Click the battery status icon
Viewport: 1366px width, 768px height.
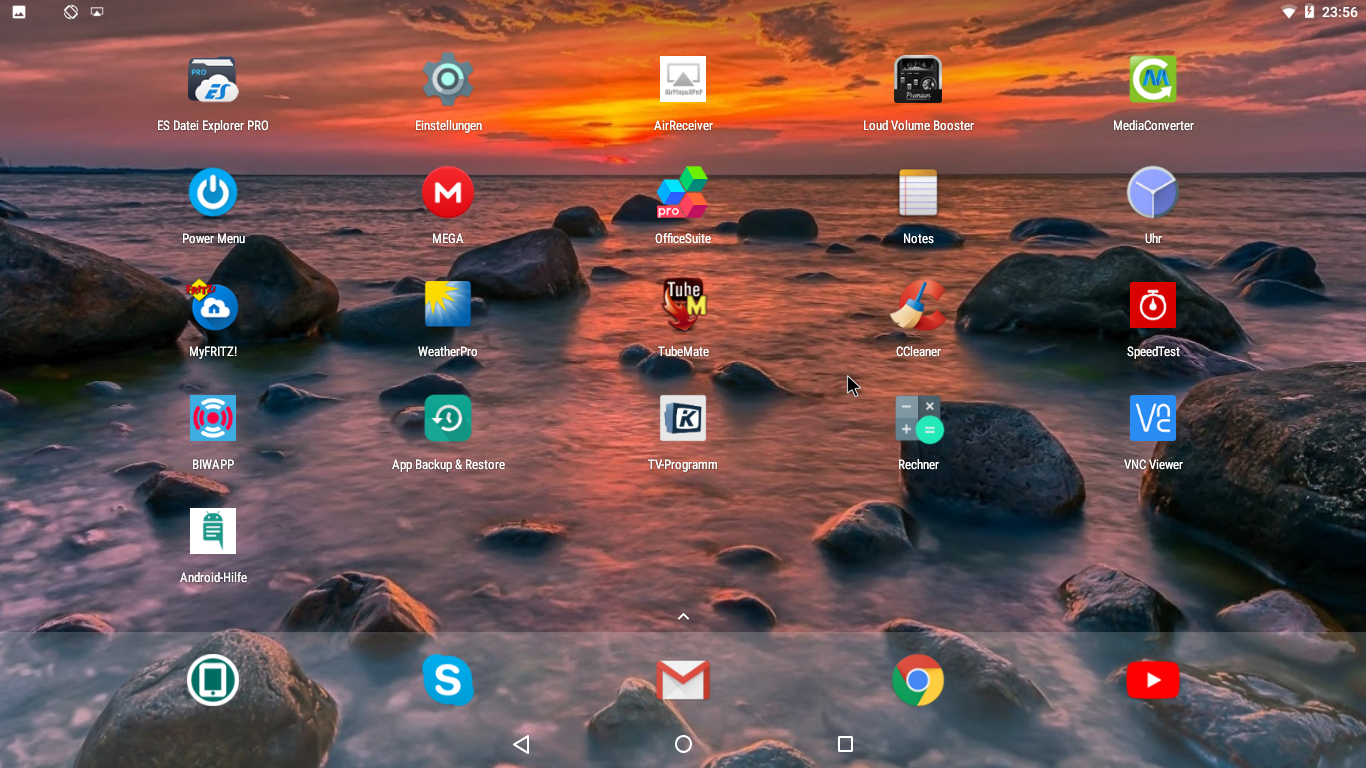(x=1309, y=12)
